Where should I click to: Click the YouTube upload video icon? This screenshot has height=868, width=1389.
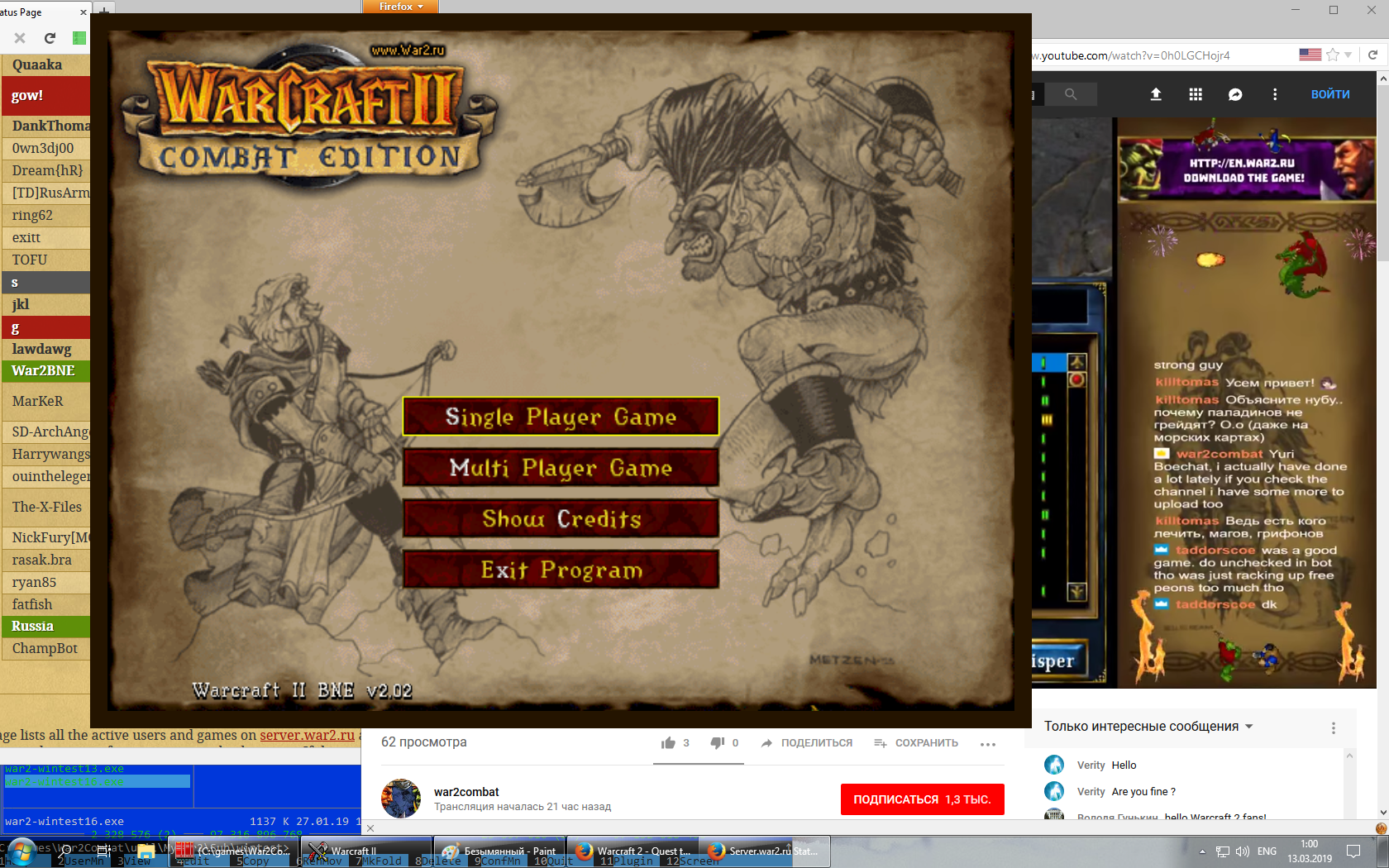1156,94
